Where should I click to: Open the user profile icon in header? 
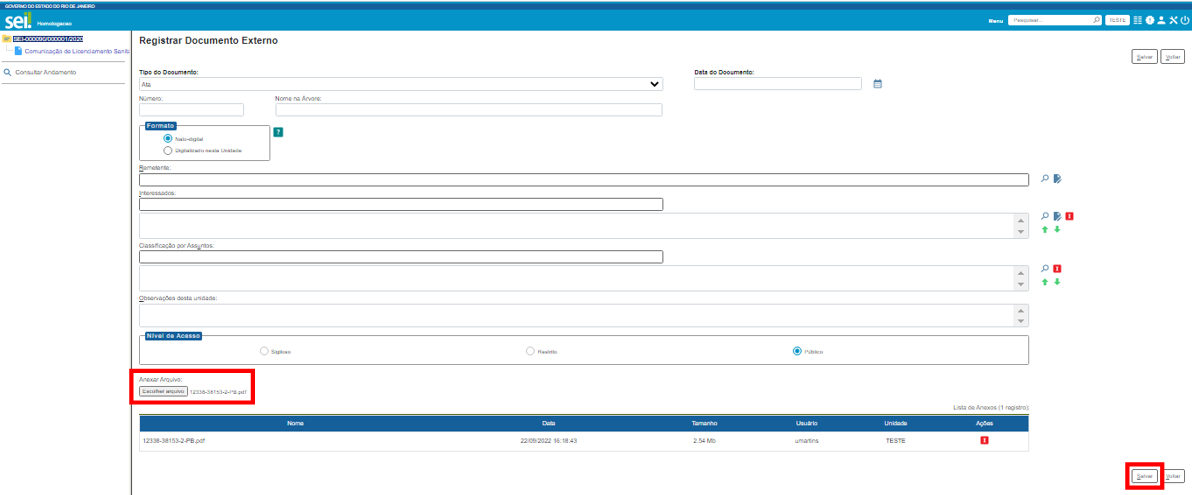tap(1162, 20)
